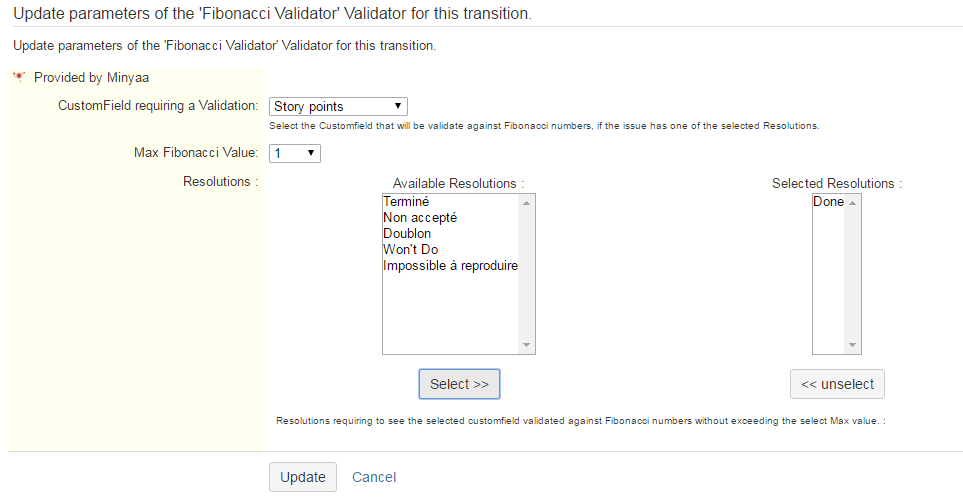963x500 pixels.
Task: Click the '<< unselect' button
Action: [837, 384]
